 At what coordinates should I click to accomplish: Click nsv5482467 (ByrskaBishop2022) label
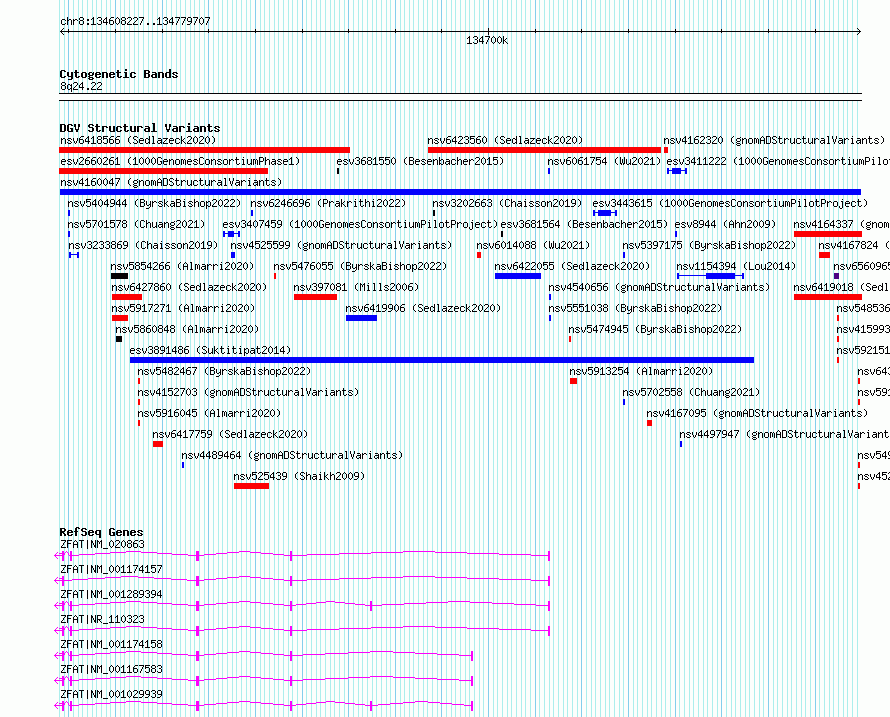224,371
